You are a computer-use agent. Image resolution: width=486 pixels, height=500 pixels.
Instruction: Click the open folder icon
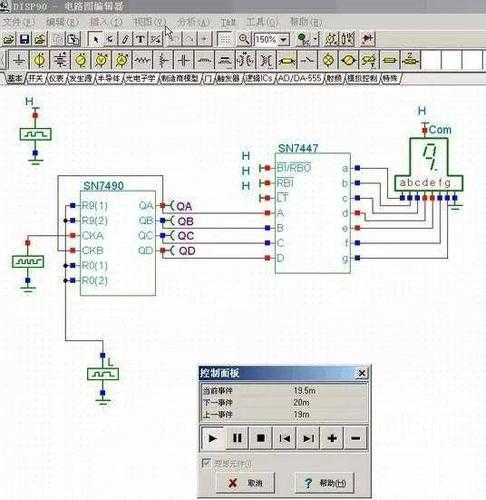click(9, 39)
